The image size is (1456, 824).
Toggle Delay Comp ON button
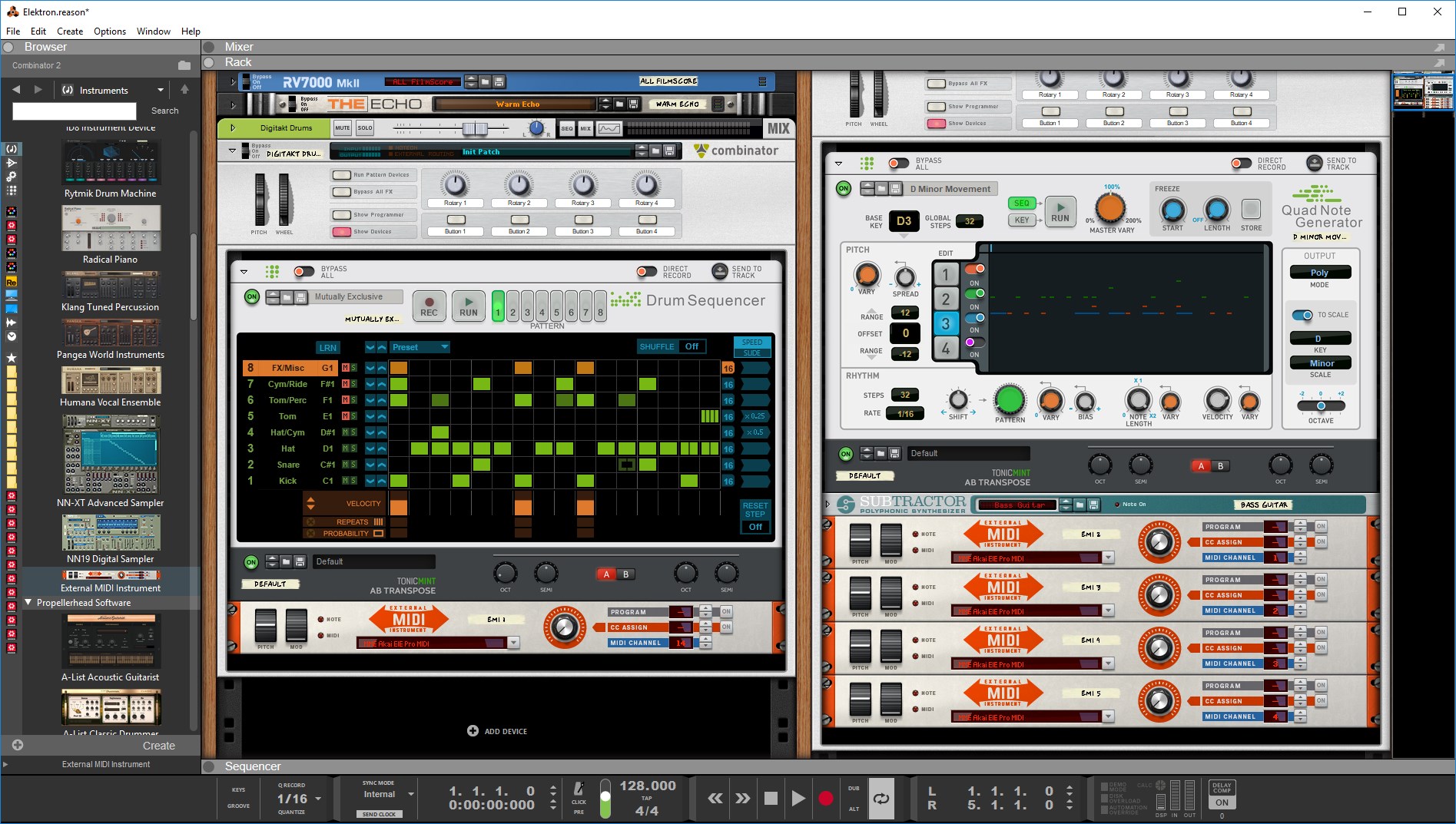tap(1222, 802)
